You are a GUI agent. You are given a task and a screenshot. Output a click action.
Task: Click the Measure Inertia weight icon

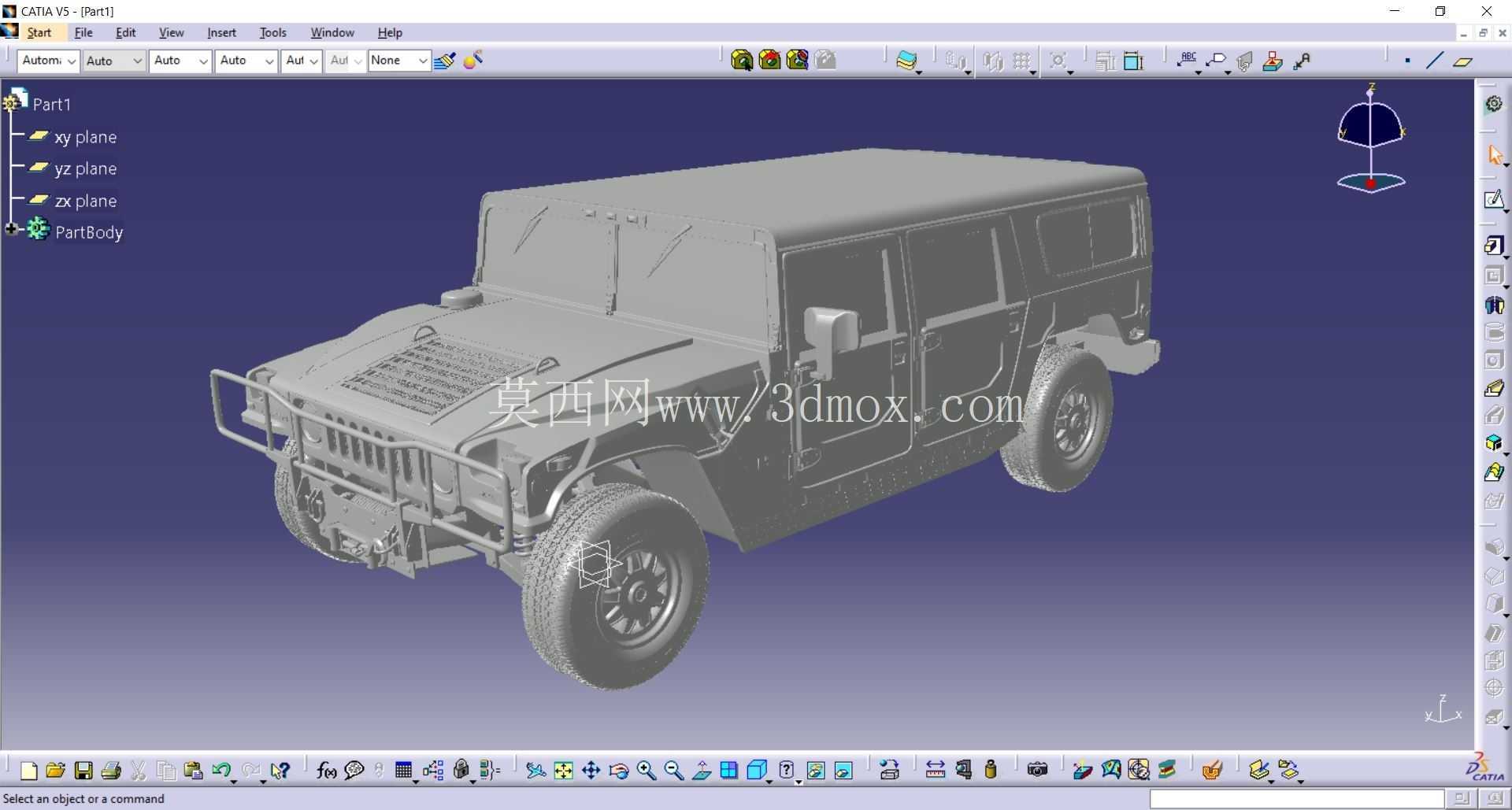click(991, 770)
